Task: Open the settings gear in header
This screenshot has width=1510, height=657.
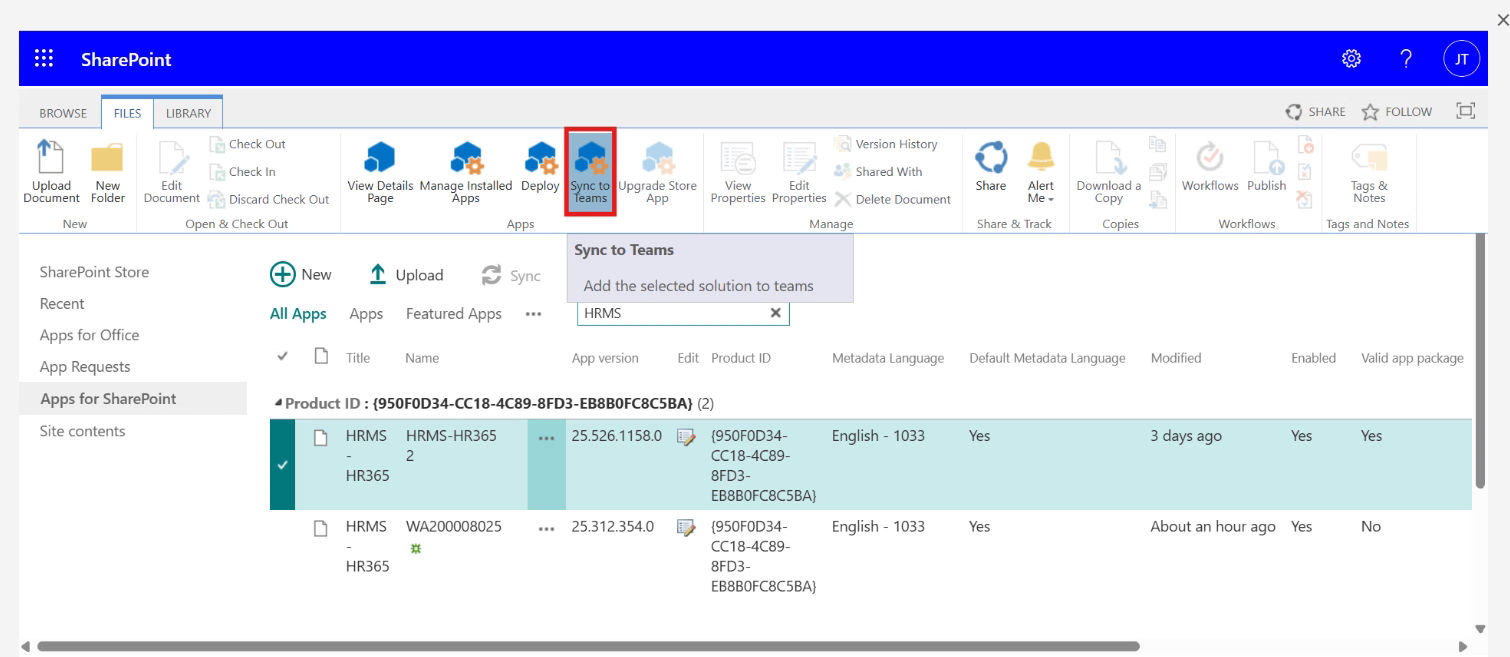Action: pyautogui.click(x=1351, y=59)
